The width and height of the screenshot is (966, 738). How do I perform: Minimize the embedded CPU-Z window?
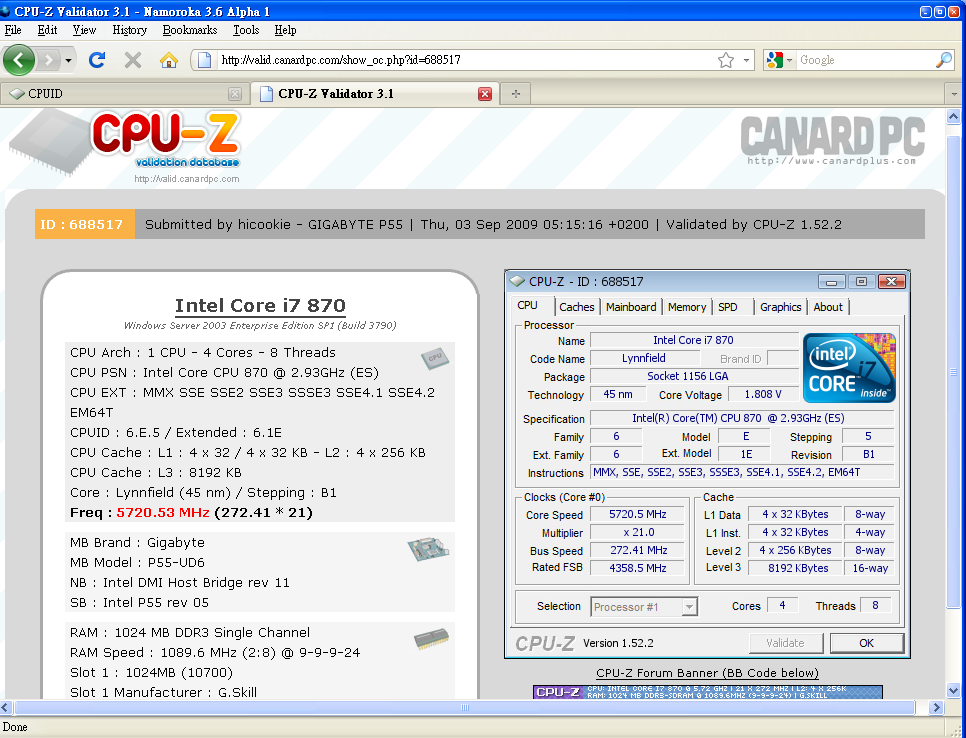pyautogui.click(x=831, y=282)
